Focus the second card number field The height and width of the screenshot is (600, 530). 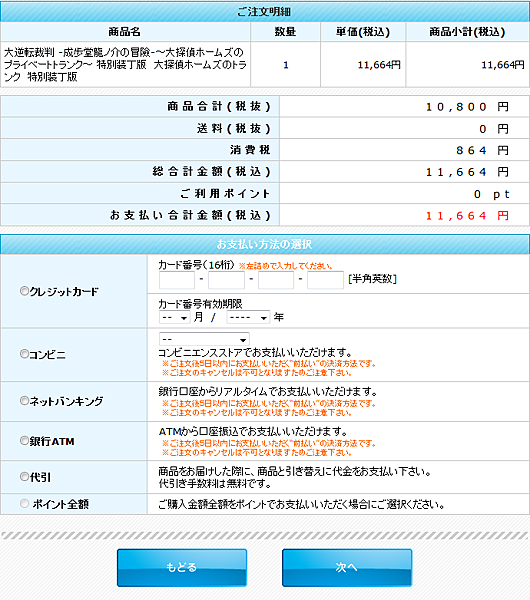(226, 280)
